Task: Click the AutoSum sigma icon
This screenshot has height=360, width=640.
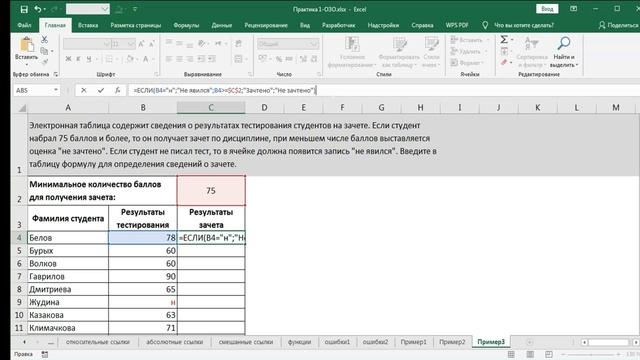Action: pos(504,40)
